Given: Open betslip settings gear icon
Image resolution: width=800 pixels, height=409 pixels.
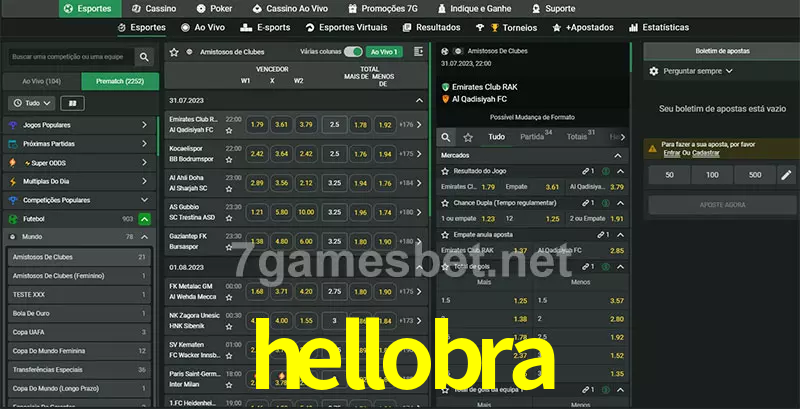Looking at the screenshot, I should click(x=654, y=71).
